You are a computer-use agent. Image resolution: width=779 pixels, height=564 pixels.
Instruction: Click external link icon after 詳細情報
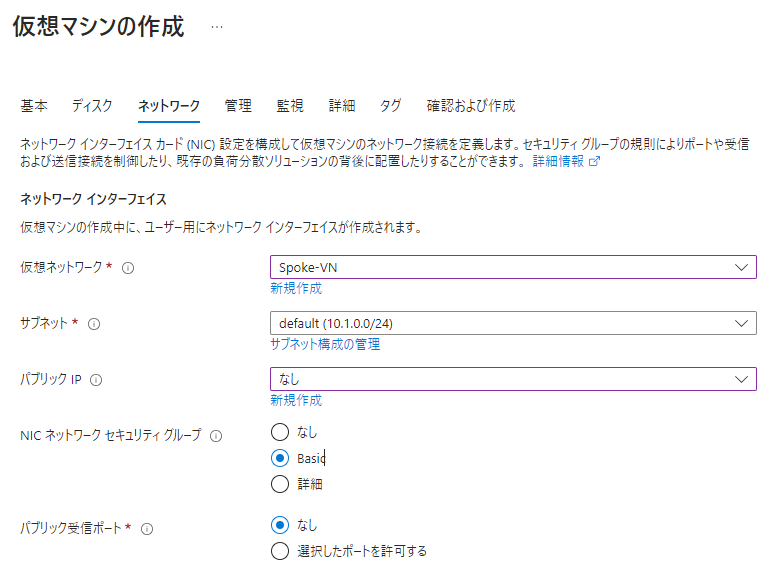pyautogui.click(x=594, y=161)
